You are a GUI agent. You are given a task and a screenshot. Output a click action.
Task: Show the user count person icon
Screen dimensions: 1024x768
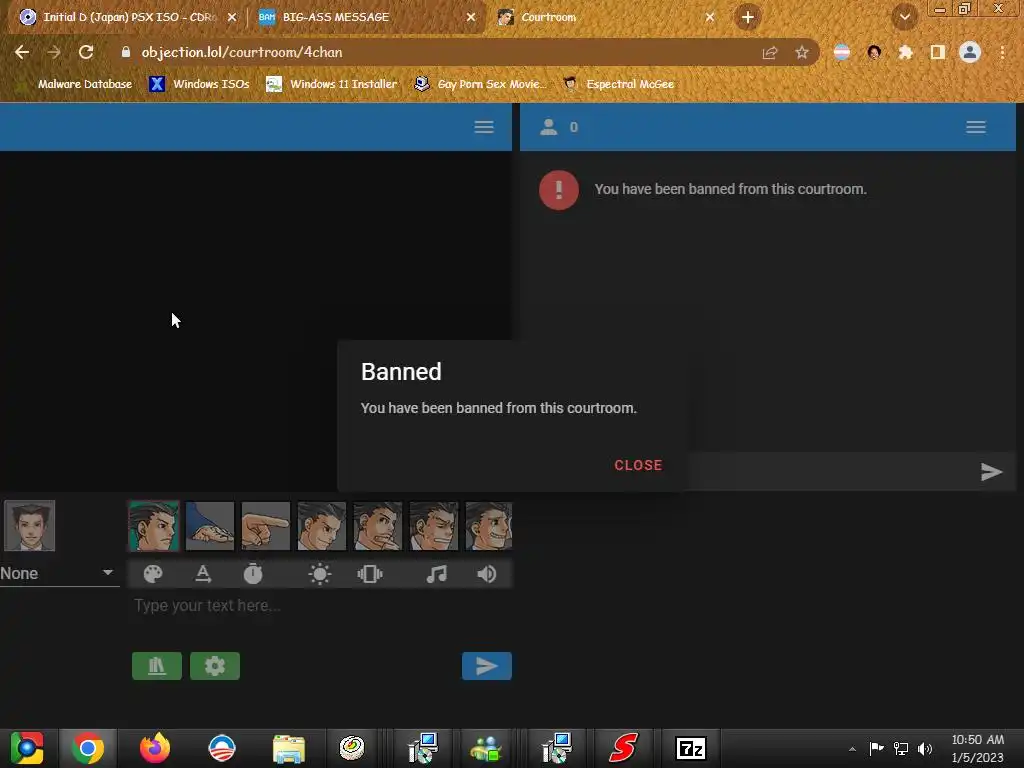pos(549,127)
